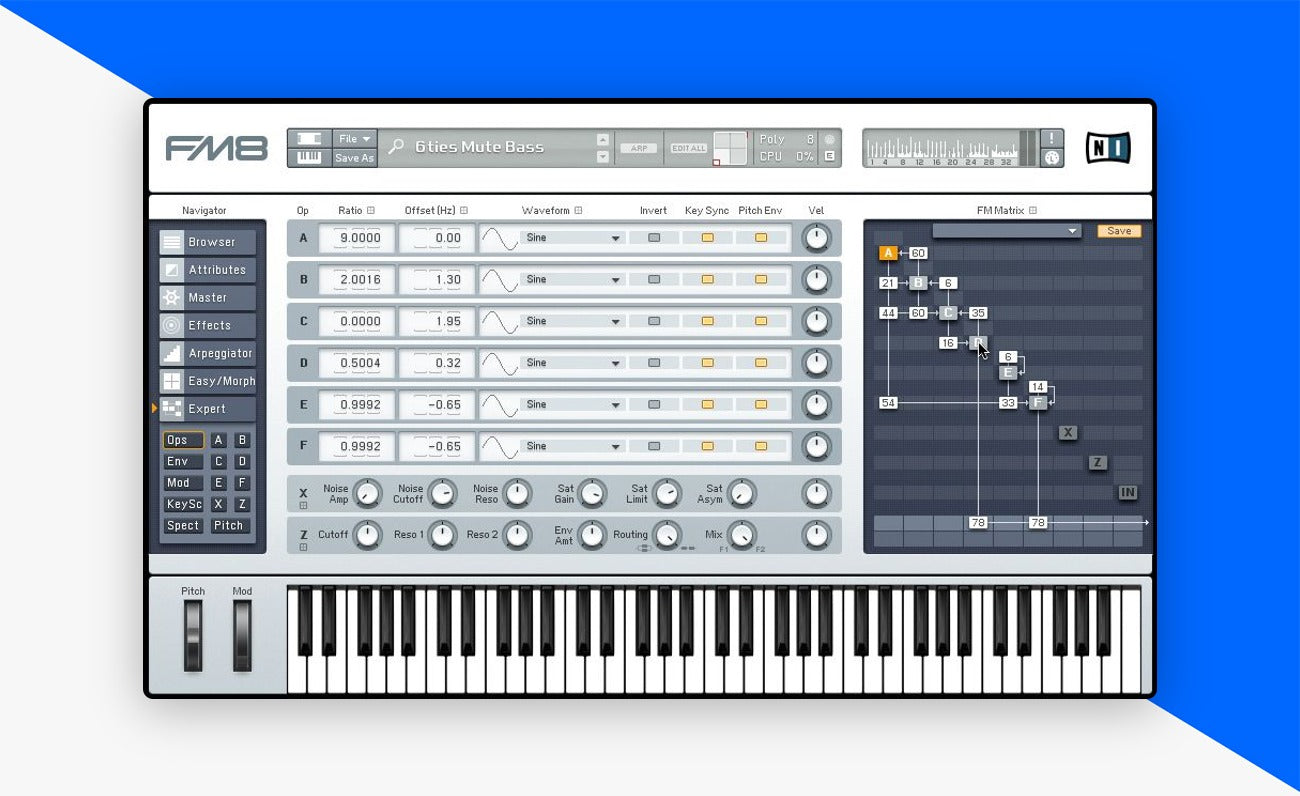Expand the small box next to Ratio header
The height and width of the screenshot is (796, 1300).
(371, 211)
